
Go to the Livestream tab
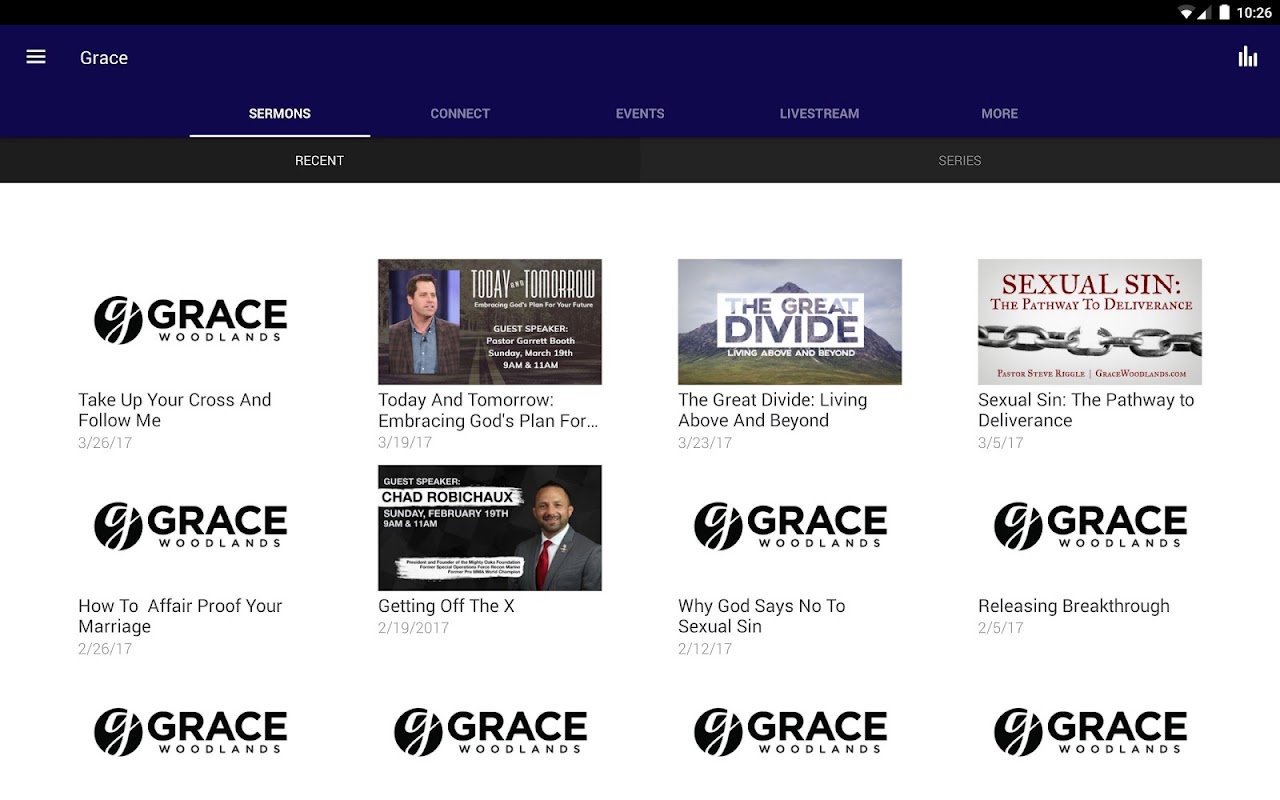(x=820, y=113)
